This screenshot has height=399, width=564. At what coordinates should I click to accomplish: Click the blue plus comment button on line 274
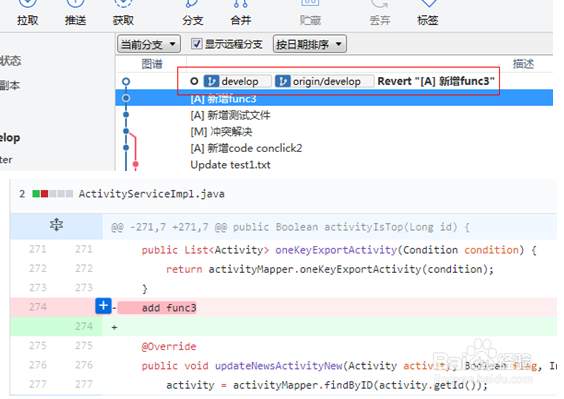(103, 306)
